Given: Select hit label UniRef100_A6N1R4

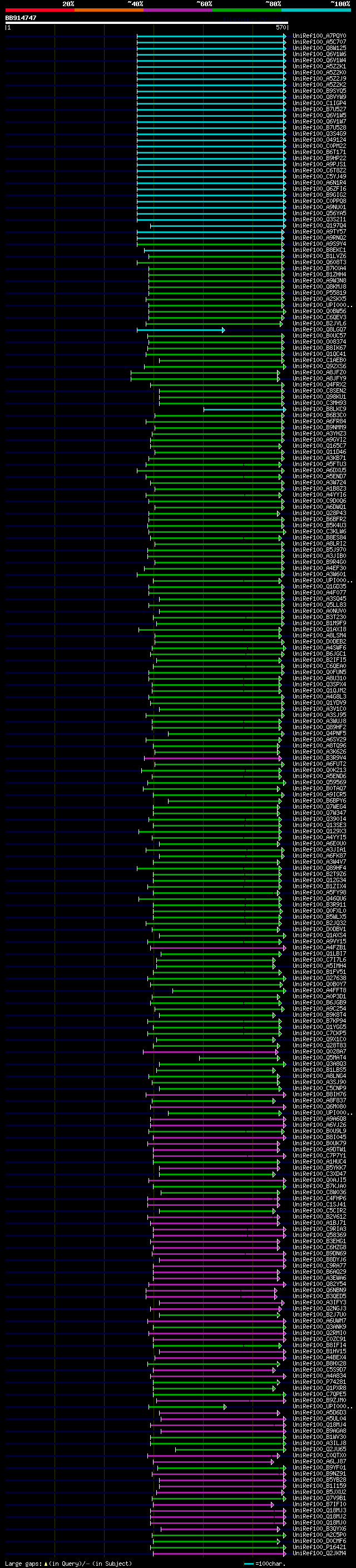Looking at the screenshot, I should click(319, 182).
